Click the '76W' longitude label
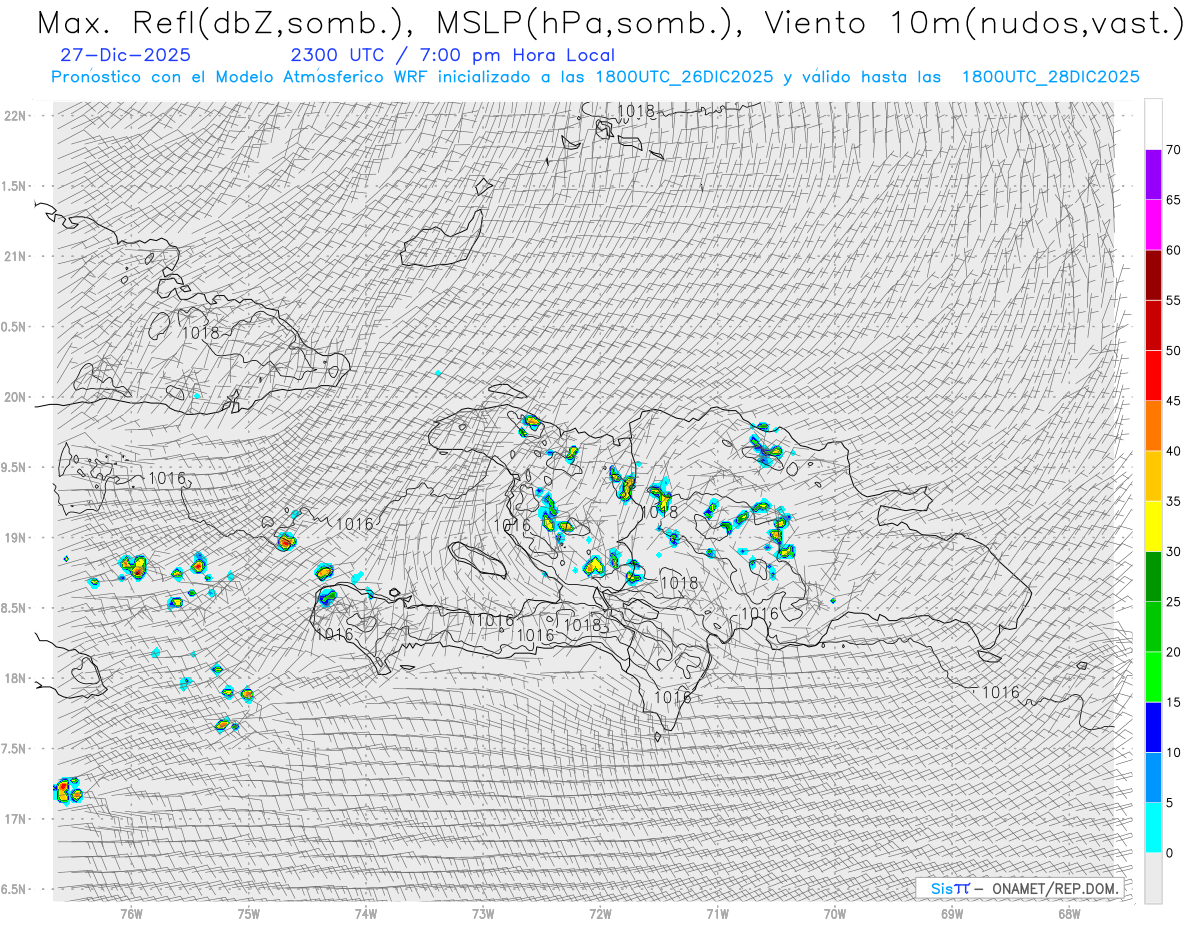Image resolution: width=1200 pixels, height=927 pixels. coord(131,912)
